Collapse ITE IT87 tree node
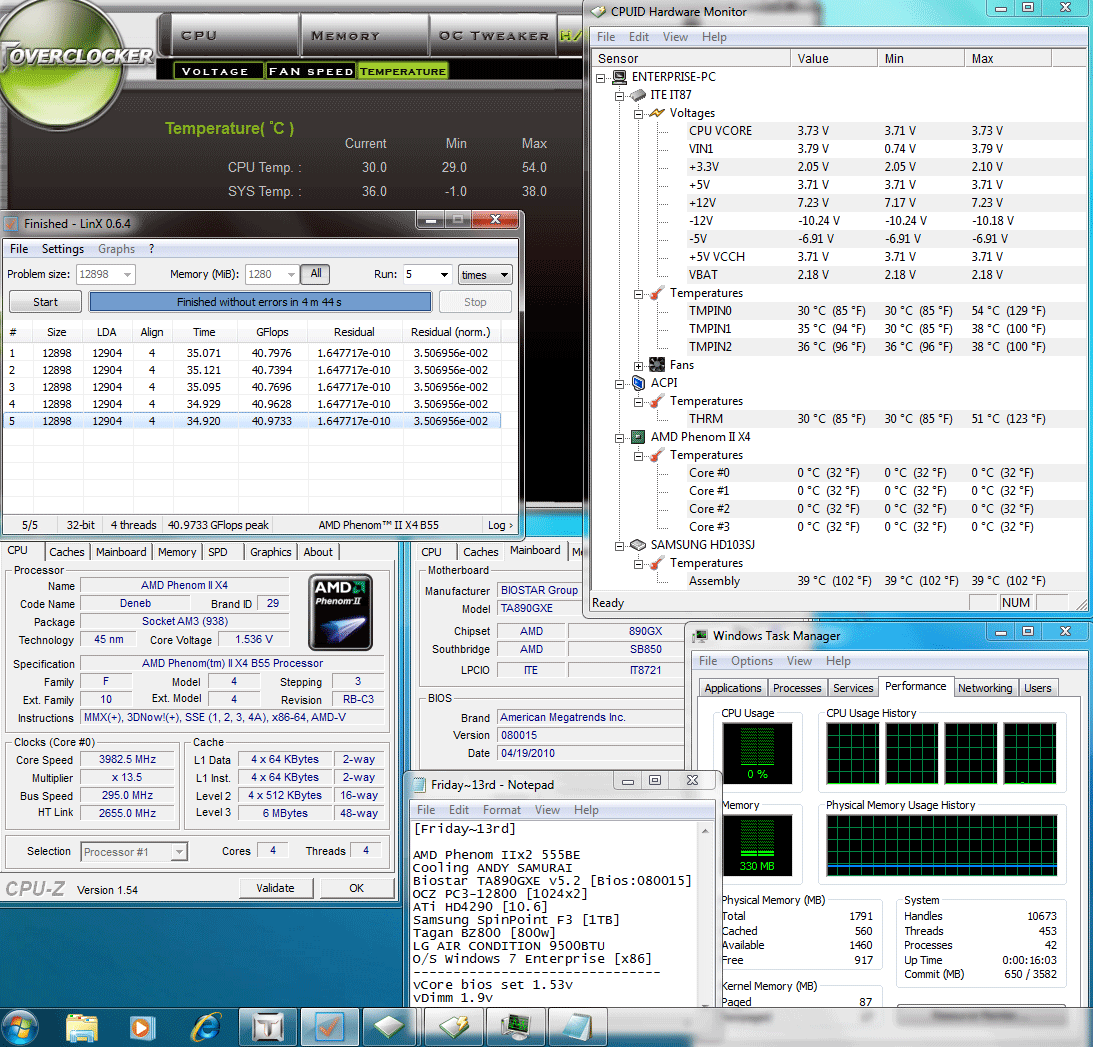 [x=620, y=96]
